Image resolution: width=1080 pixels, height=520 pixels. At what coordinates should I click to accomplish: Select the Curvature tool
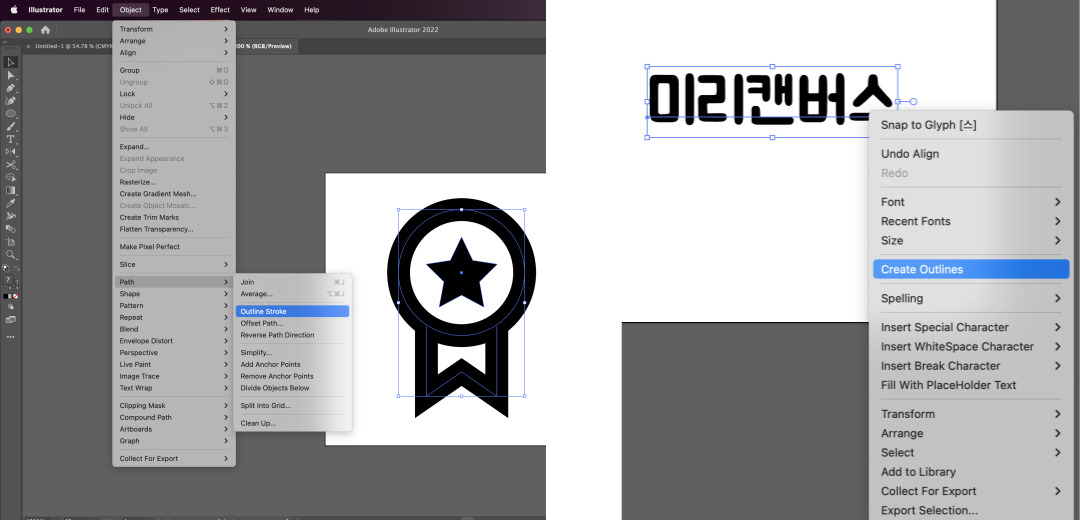[x=10, y=101]
